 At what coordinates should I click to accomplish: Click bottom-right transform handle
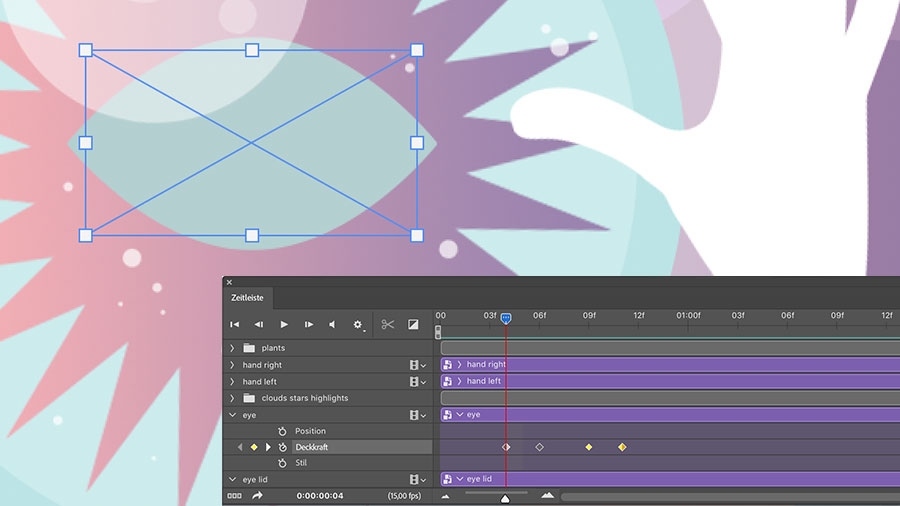pyautogui.click(x=417, y=235)
